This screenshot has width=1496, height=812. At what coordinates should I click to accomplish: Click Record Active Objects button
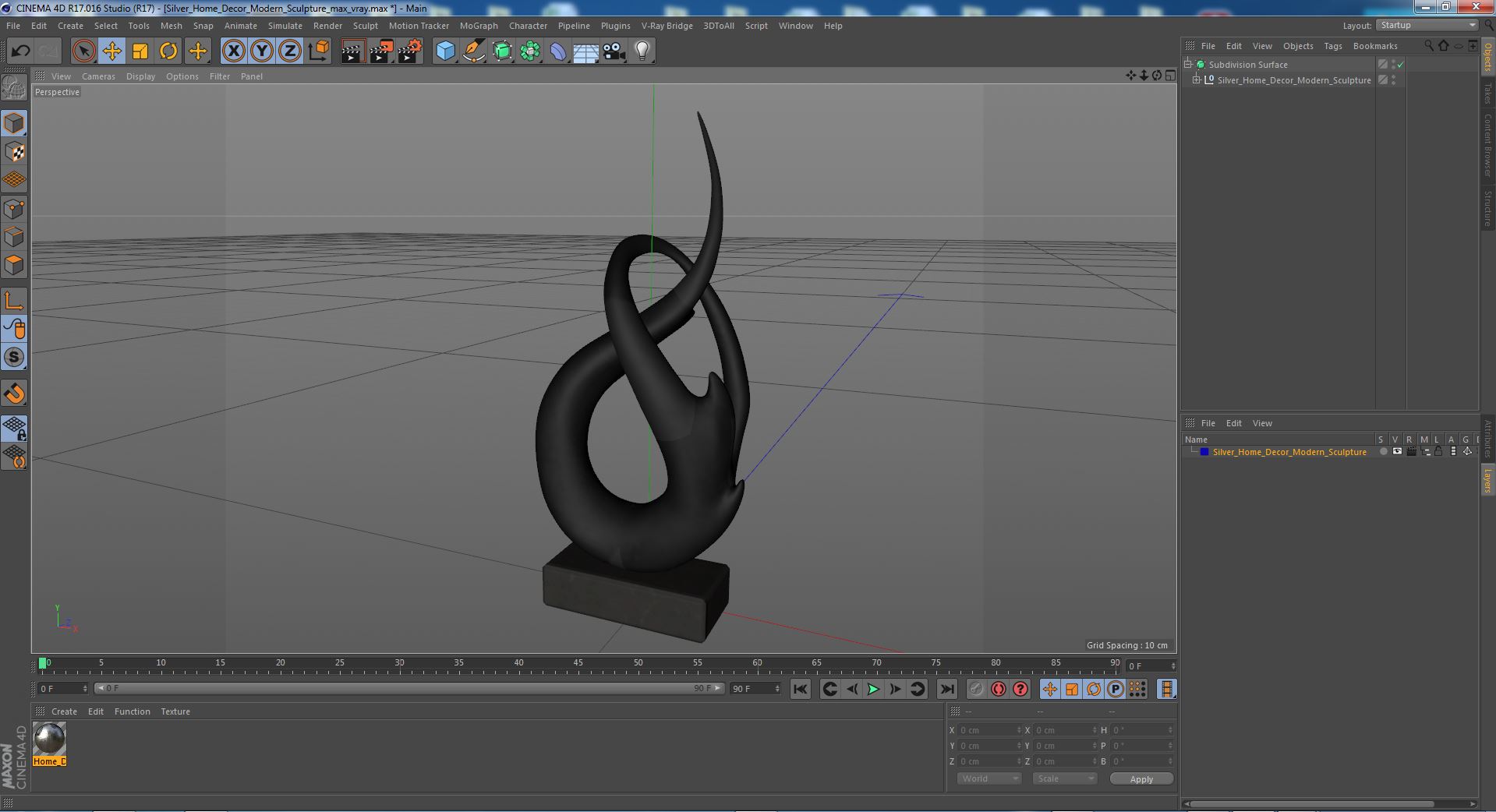(x=976, y=689)
